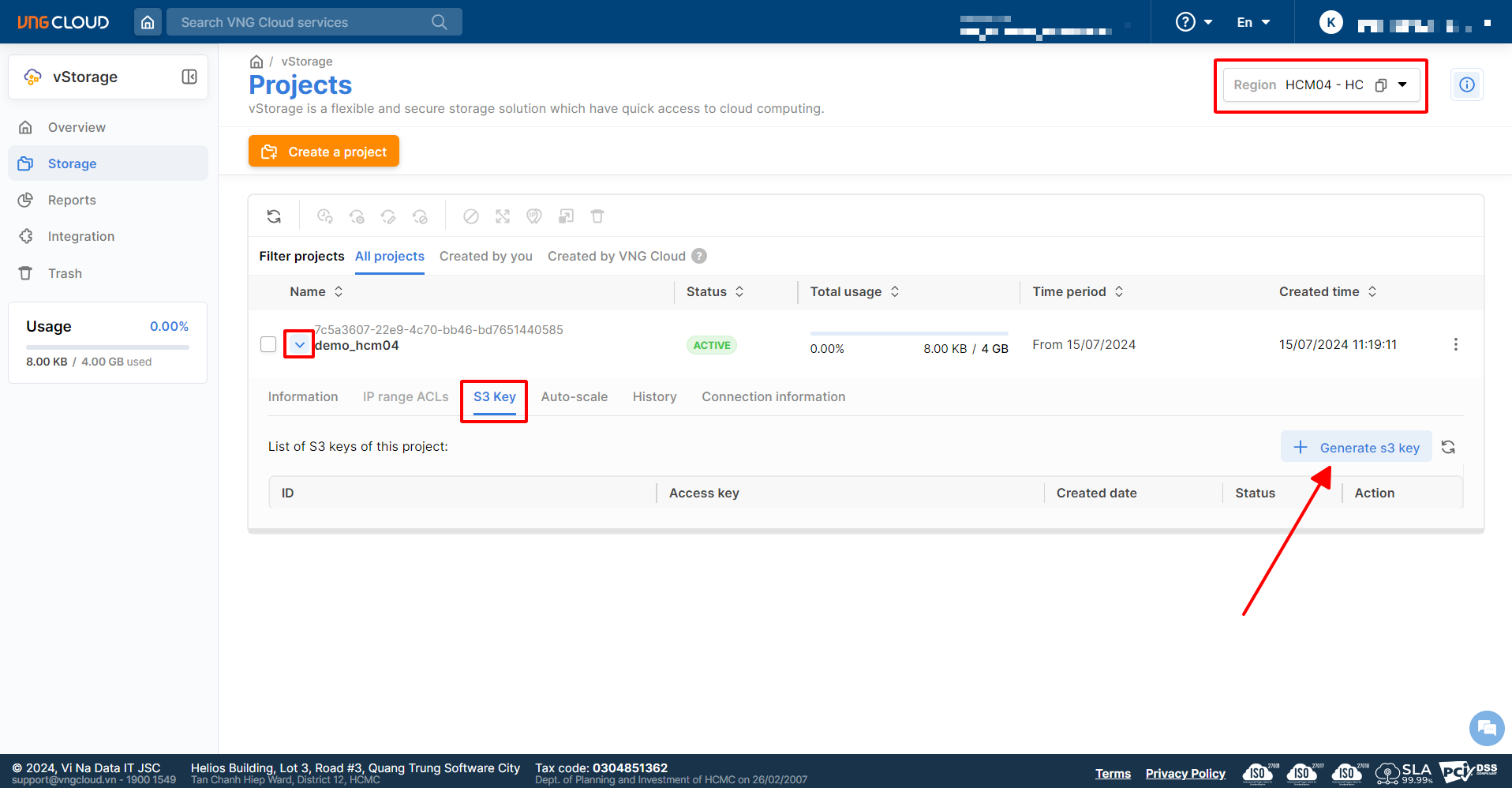Filter by Created by you

tap(485, 256)
